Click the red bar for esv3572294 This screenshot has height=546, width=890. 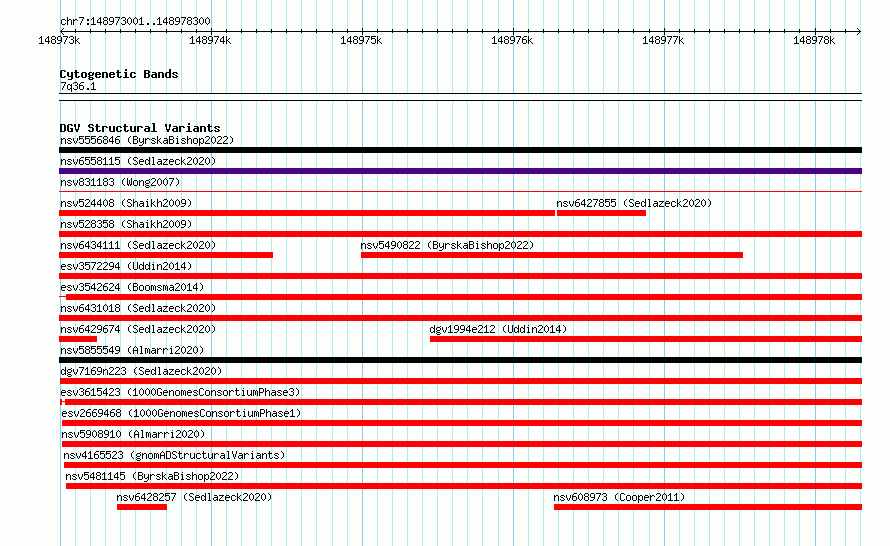click(x=460, y=276)
